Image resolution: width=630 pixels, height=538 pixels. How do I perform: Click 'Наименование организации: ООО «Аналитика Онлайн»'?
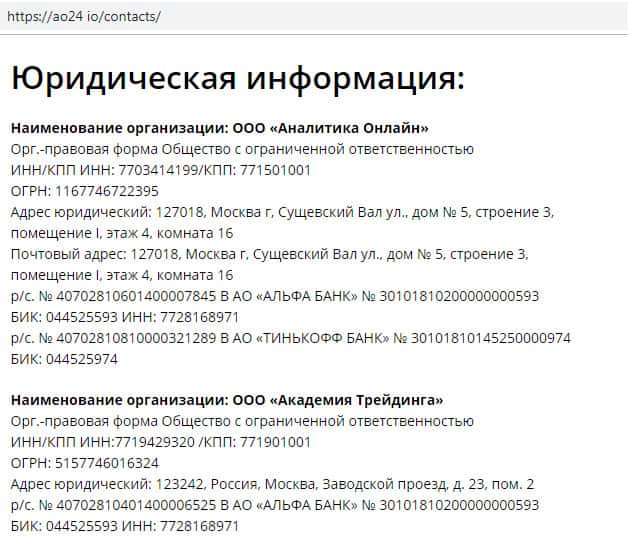(x=220, y=128)
